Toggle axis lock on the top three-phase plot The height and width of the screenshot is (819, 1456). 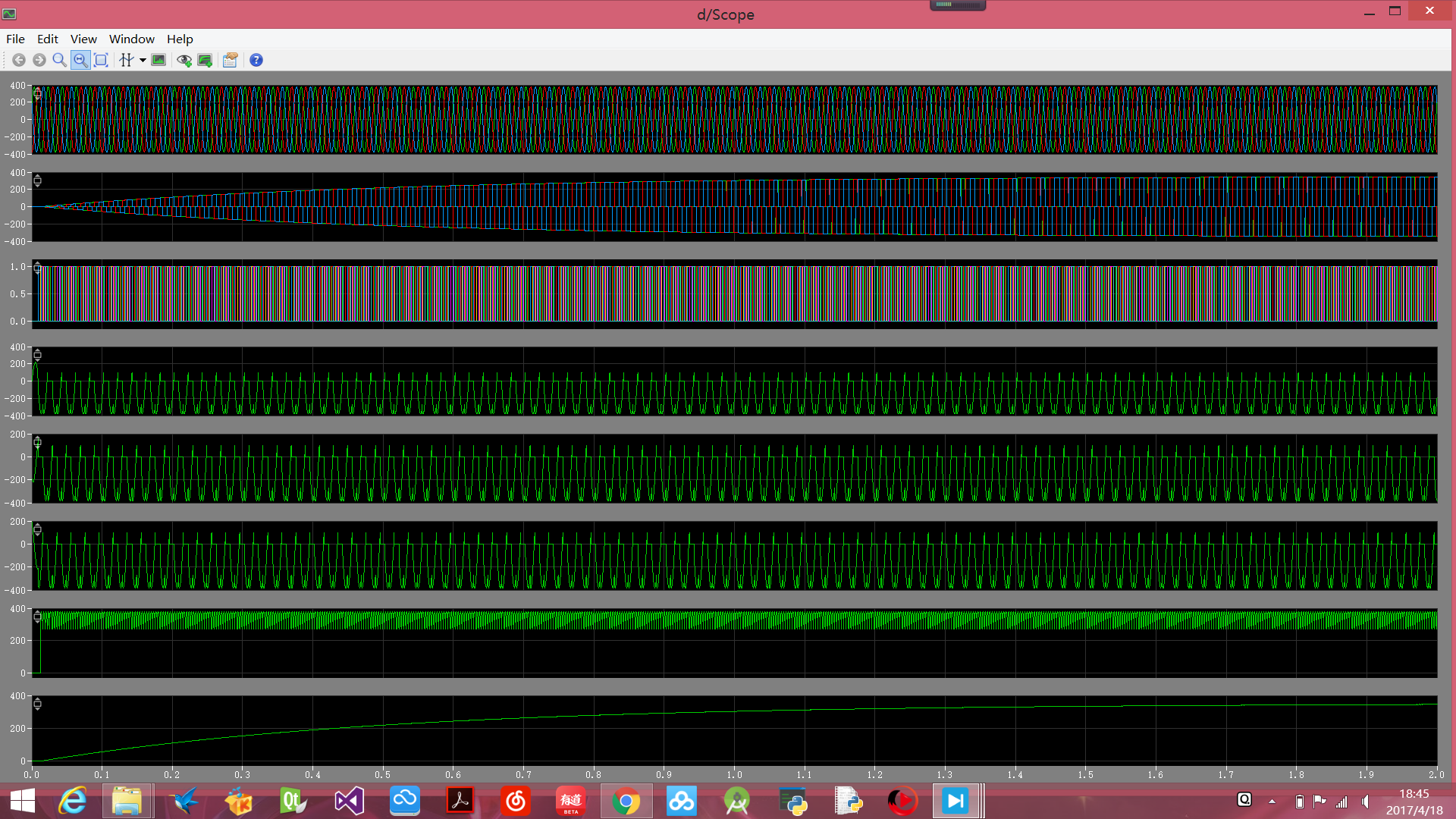[37, 93]
